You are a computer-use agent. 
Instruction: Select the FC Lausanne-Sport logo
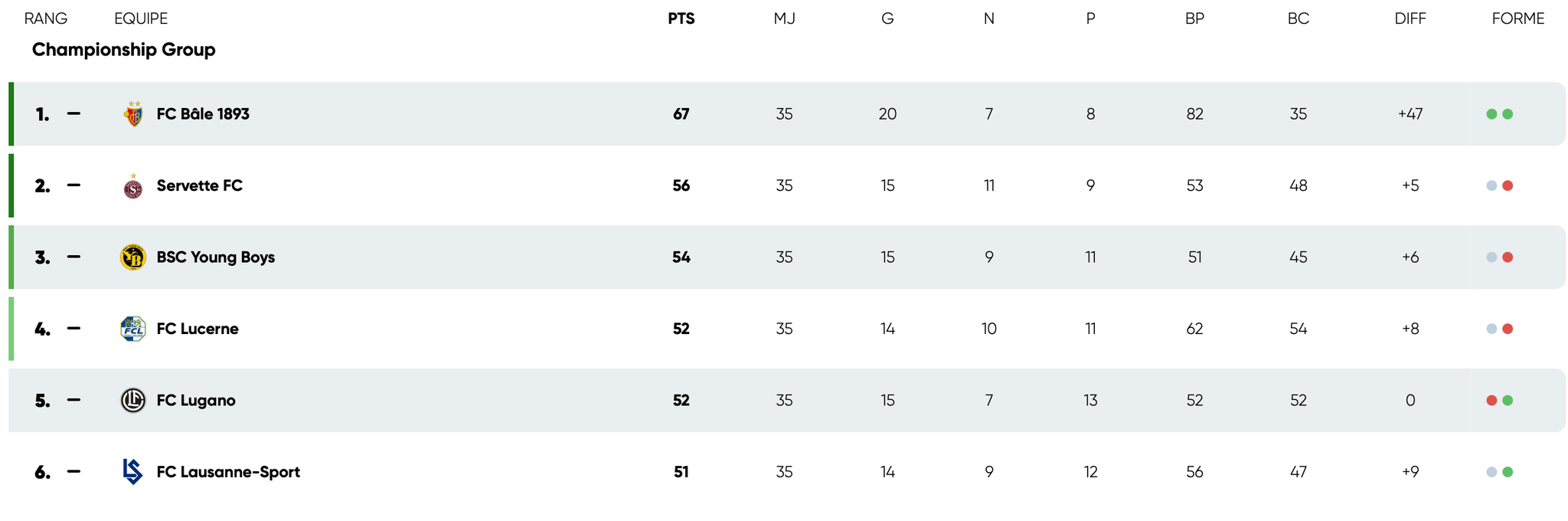tap(132, 472)
